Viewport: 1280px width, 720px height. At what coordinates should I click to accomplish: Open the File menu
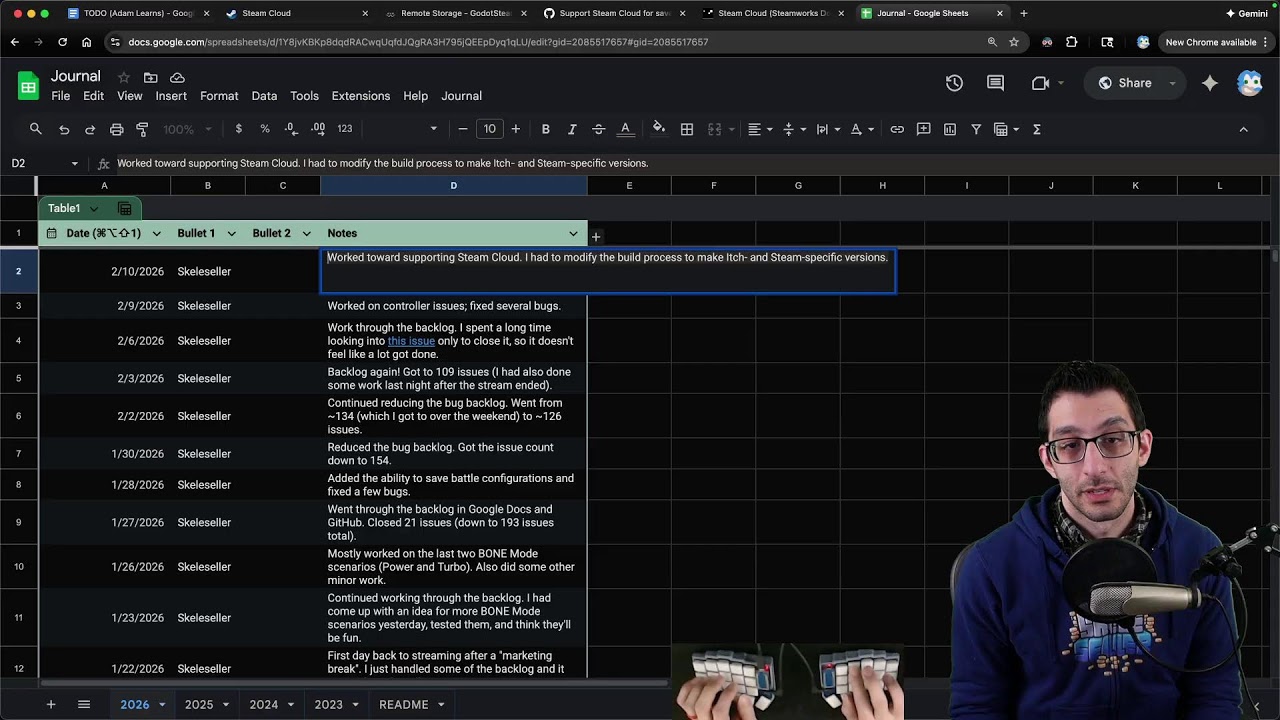(61, 96)
